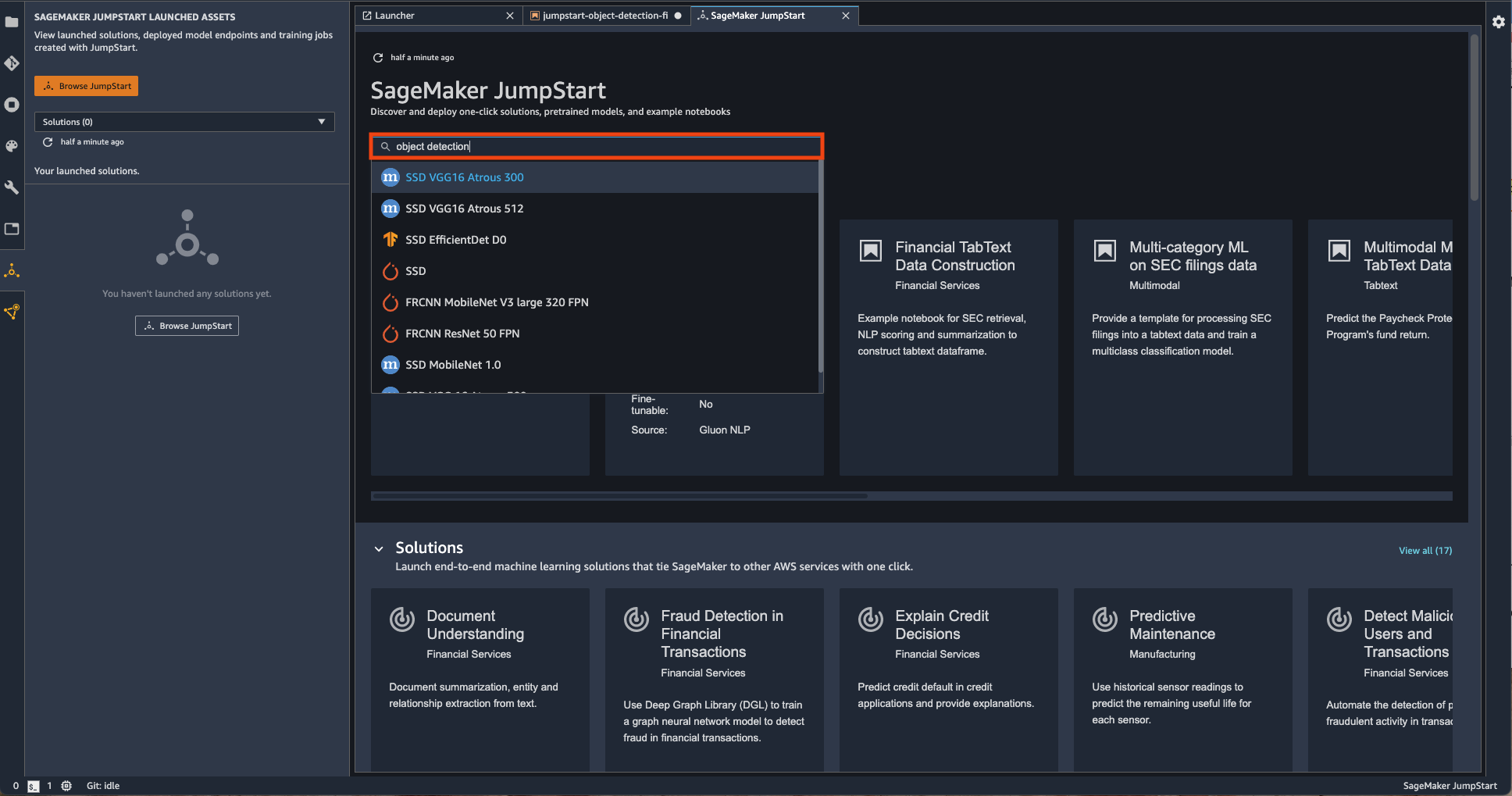This screenshot has width=1512, height=796.
Task: Click the Git: idle status text
Action: [x=103, y=786]
